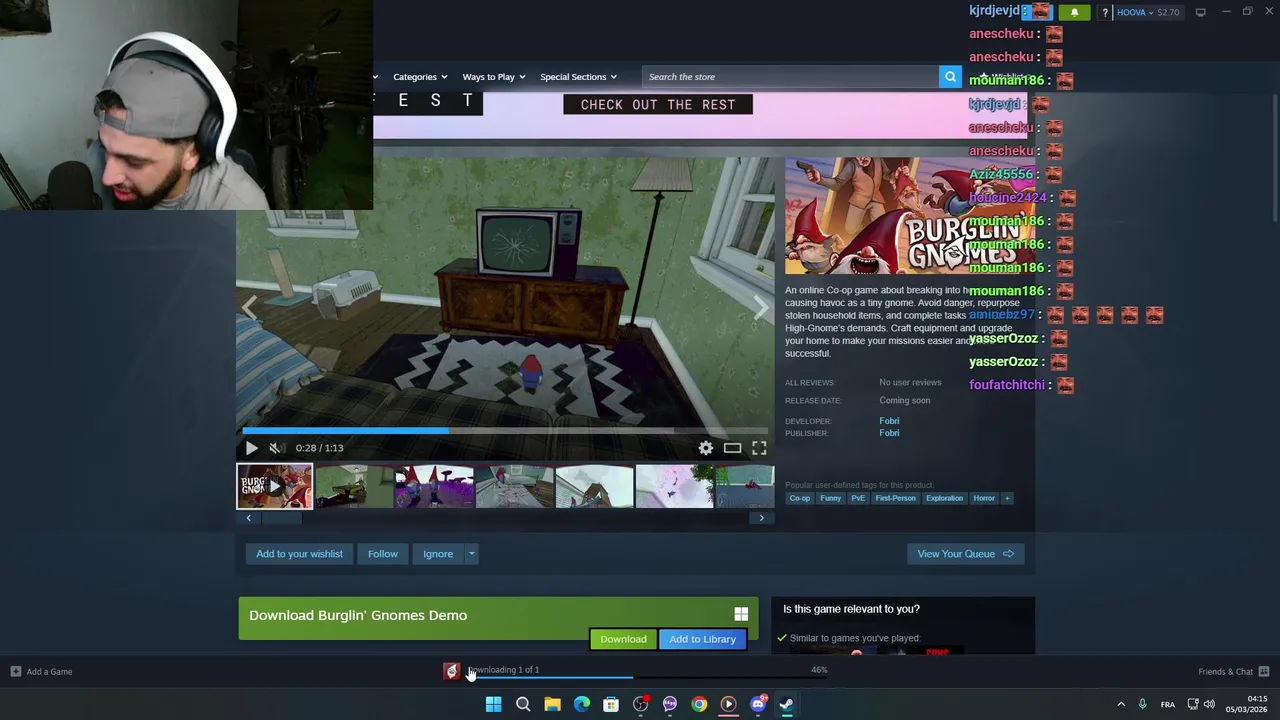Select the First-Person tag

tap(895, 498)
